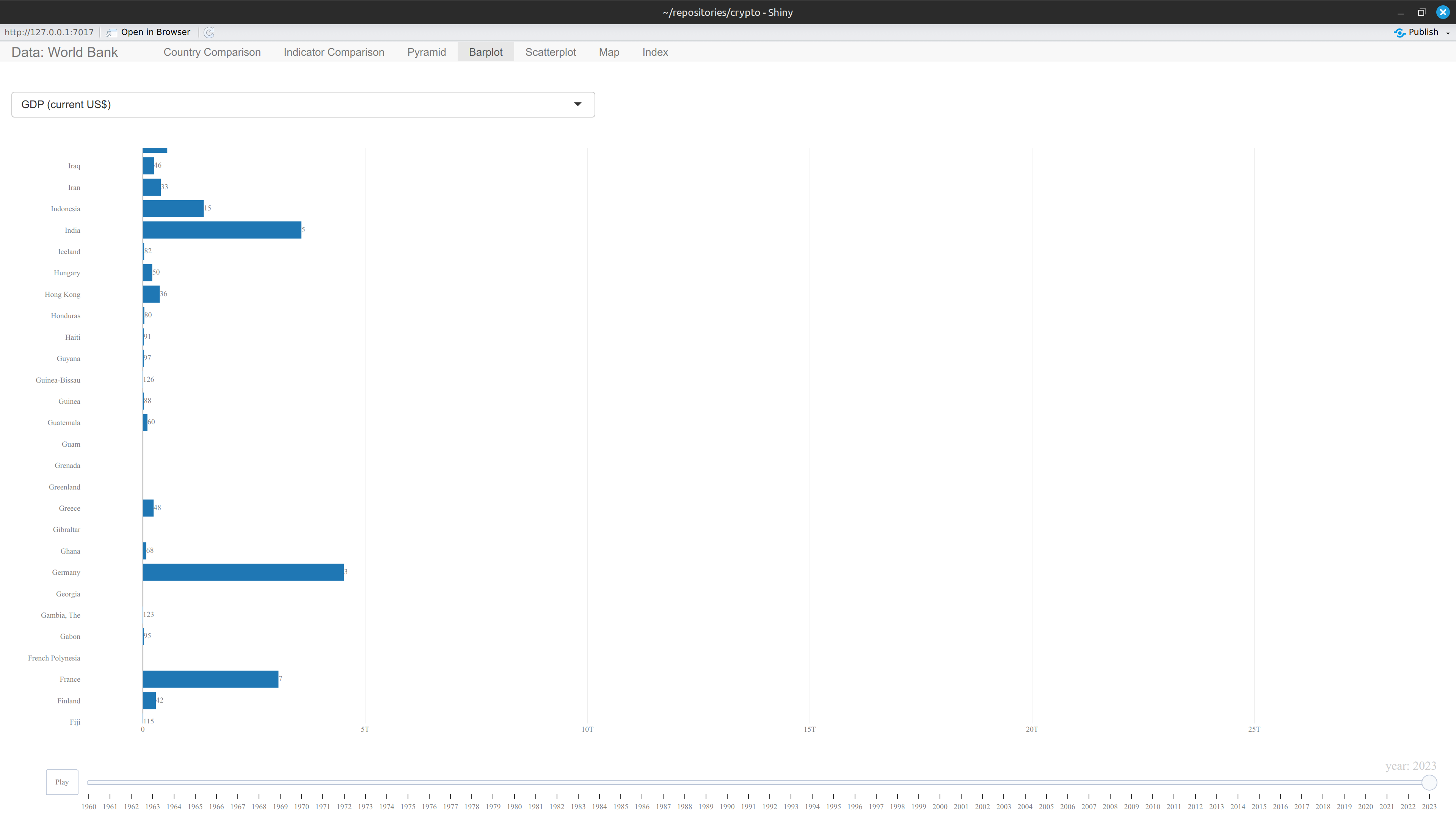
Task: Minimize the Shiny window
Action: (x=1401, y=13)
